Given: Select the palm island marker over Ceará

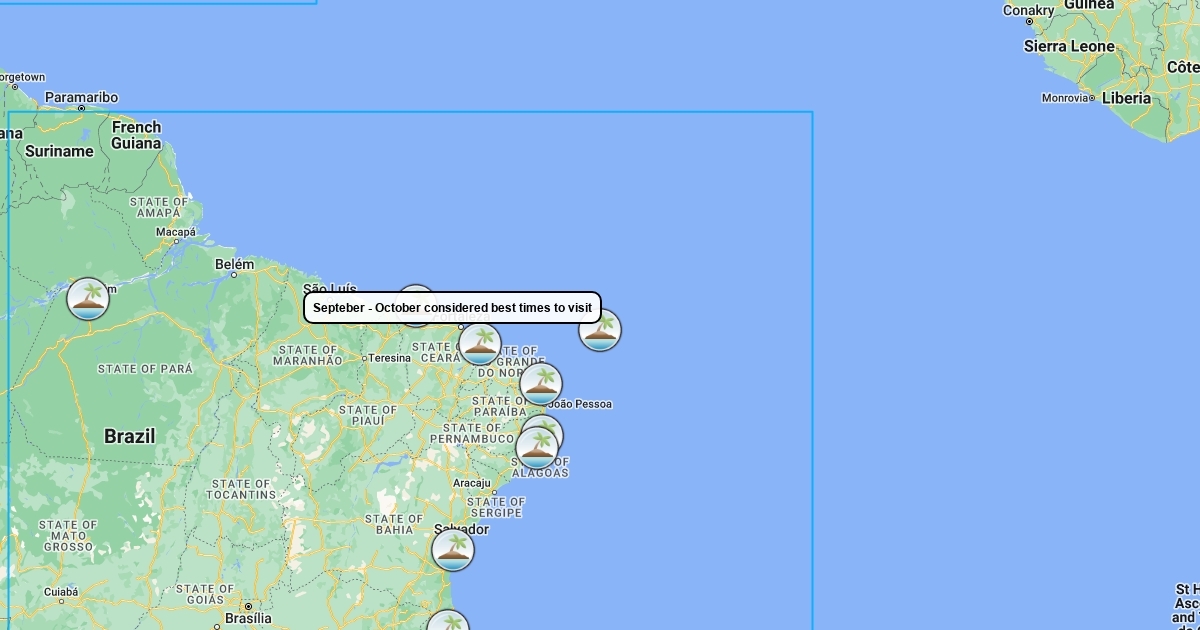Looking at the screenshot, I should coord(480,344).
